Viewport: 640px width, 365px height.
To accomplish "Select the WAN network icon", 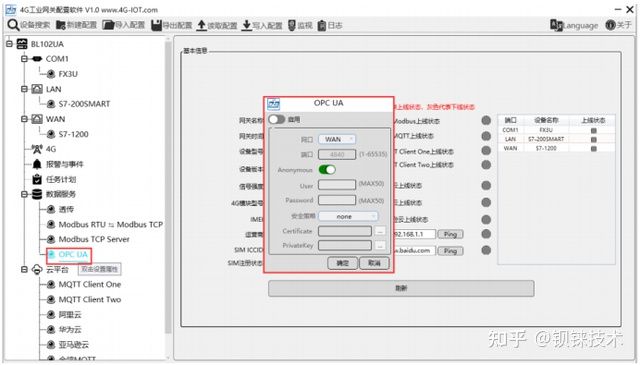I will tap(37, 119).
